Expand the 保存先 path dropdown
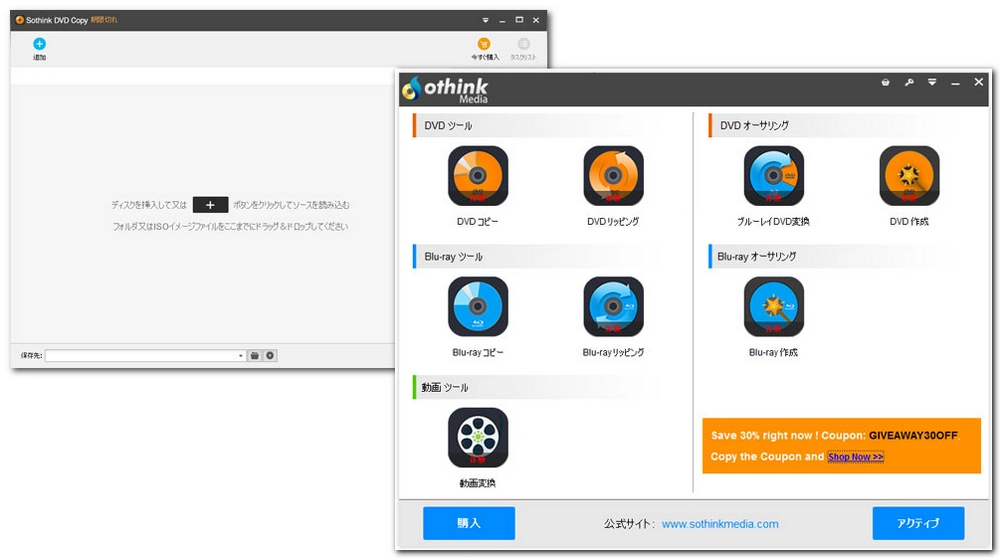 pos(240,356)
